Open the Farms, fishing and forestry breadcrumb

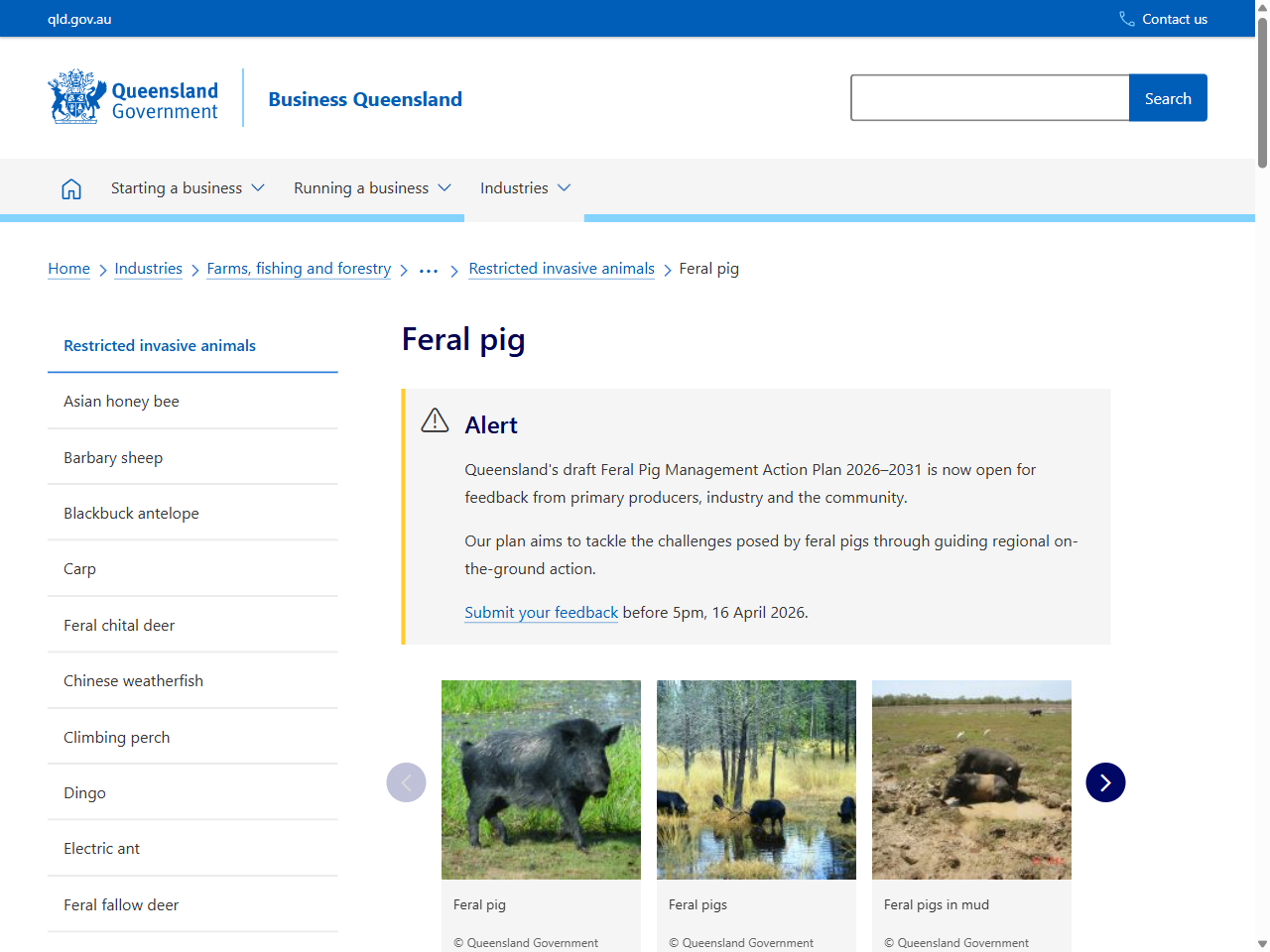[x=299, y=268]
